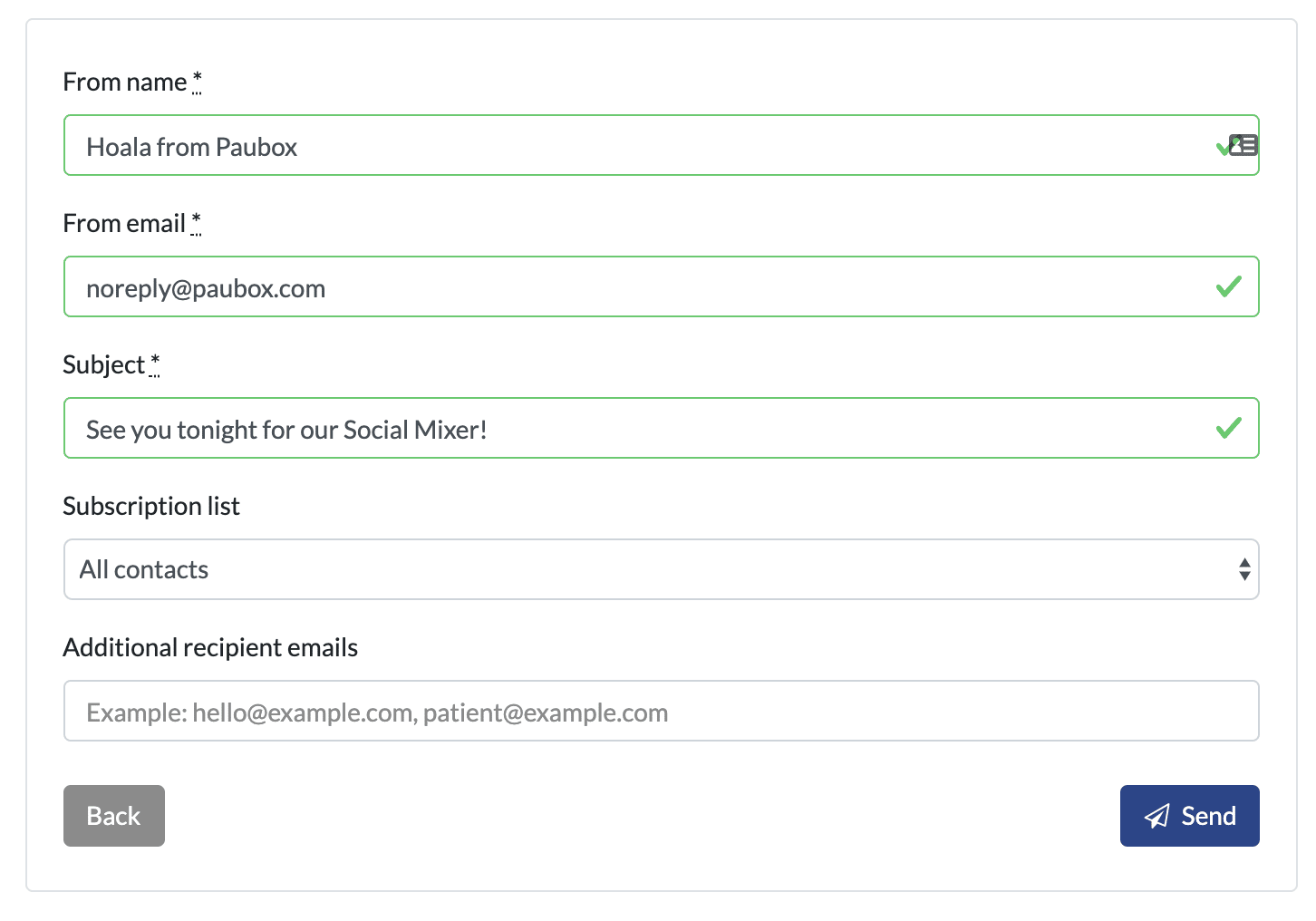Viewport: 1316px width, 921px height.
Task: Click the paper plane icon on Send
Action: (x=1156, y=817)
